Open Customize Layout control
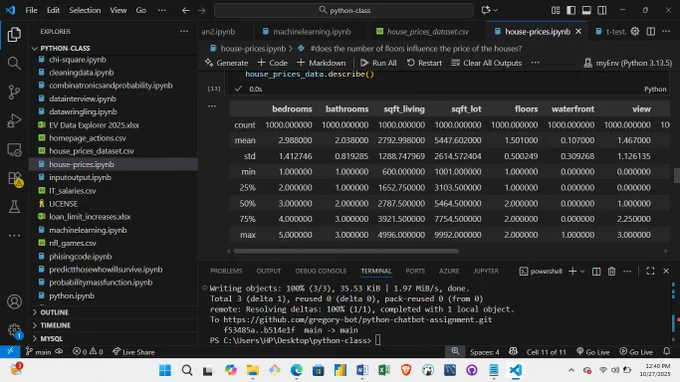680x382 pixels. pyautogui.click(x=556, y=10)
